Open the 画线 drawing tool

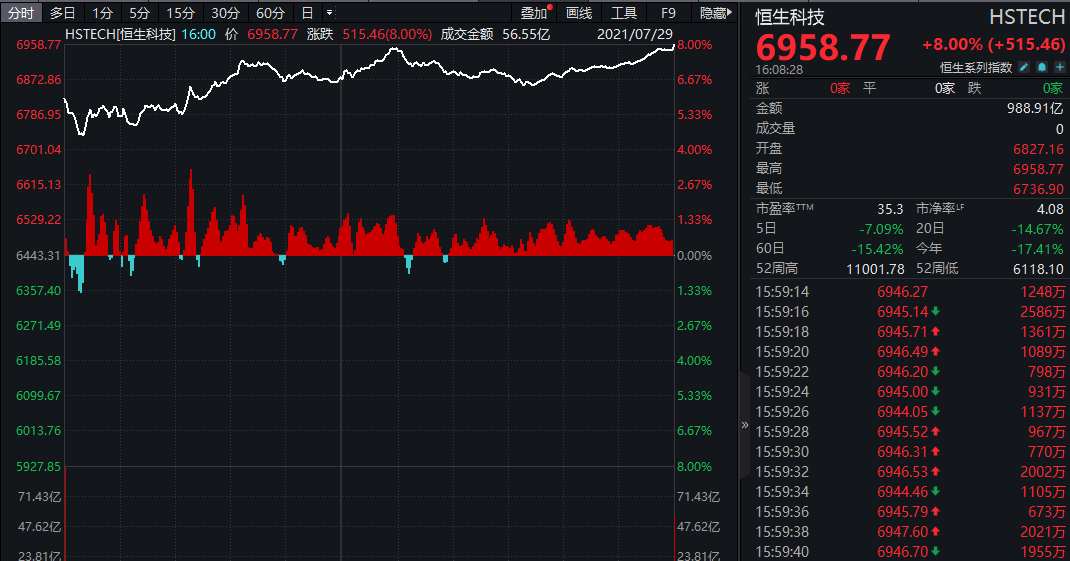coord(579,12)
